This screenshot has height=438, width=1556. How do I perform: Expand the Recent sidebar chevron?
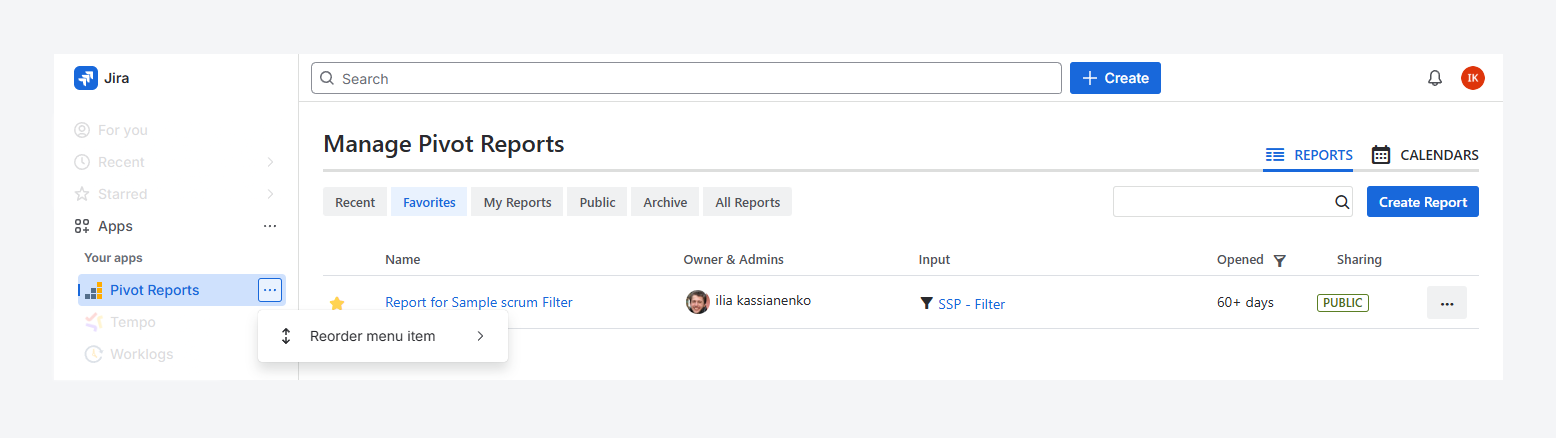270,162
